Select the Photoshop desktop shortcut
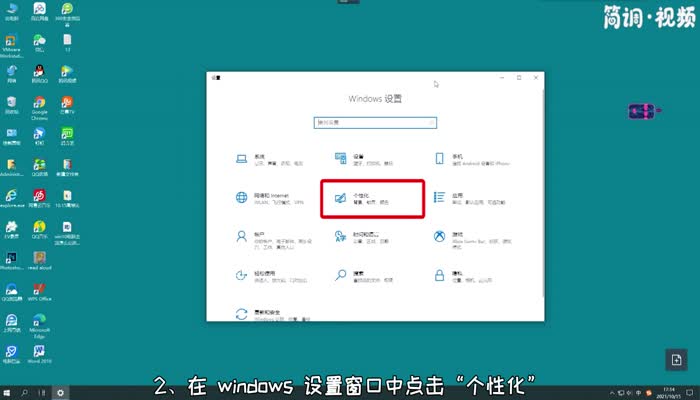700x400 pixels. (12, 261)
